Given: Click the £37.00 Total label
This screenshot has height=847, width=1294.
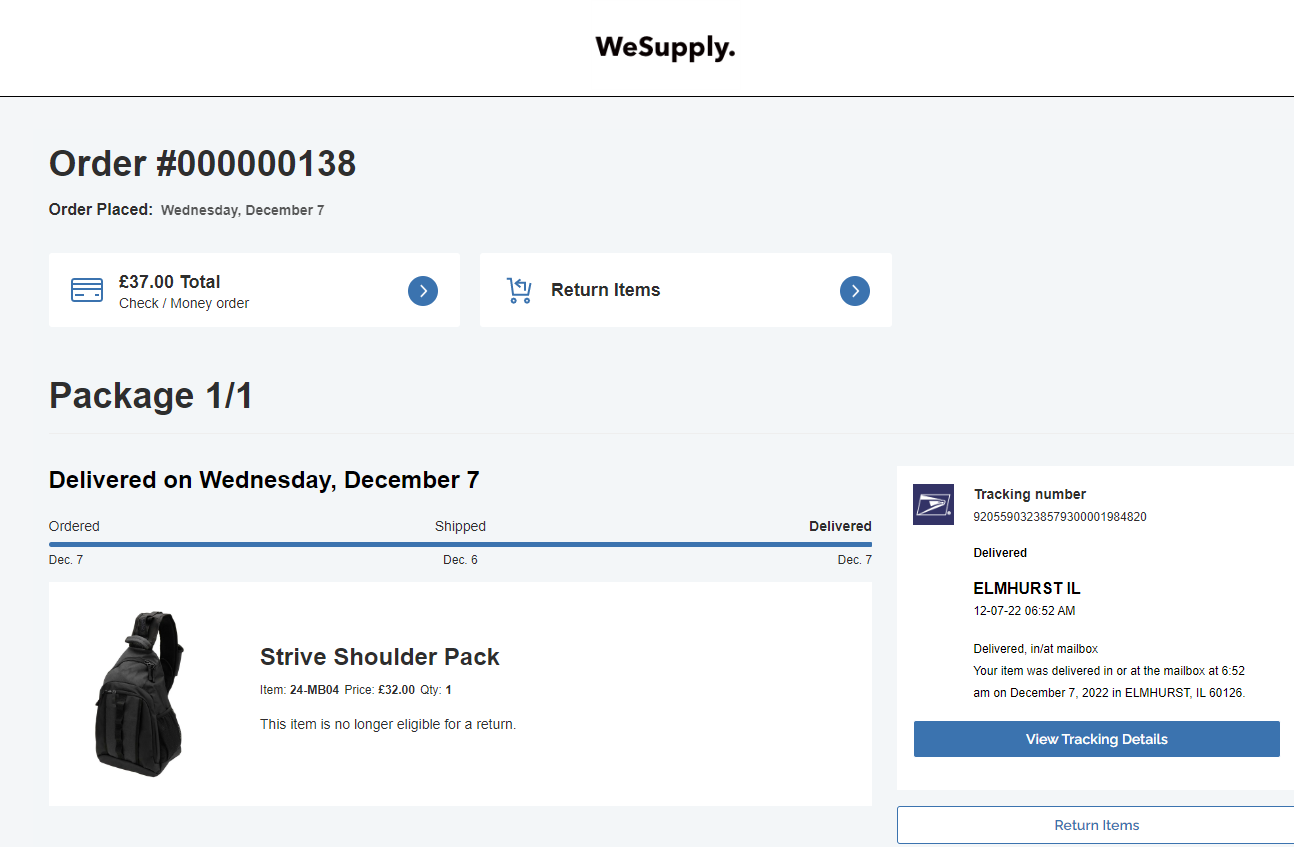Looking at the screenshot, I should pyautogui.click(x=169, y=282).
